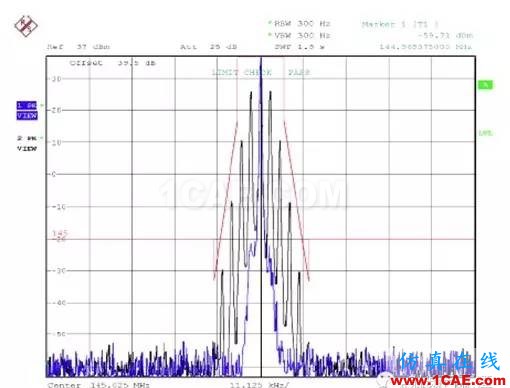The image size is (510, 388).
Task: Click the -50 y-axis gridline label
Action: pos(59,334)
